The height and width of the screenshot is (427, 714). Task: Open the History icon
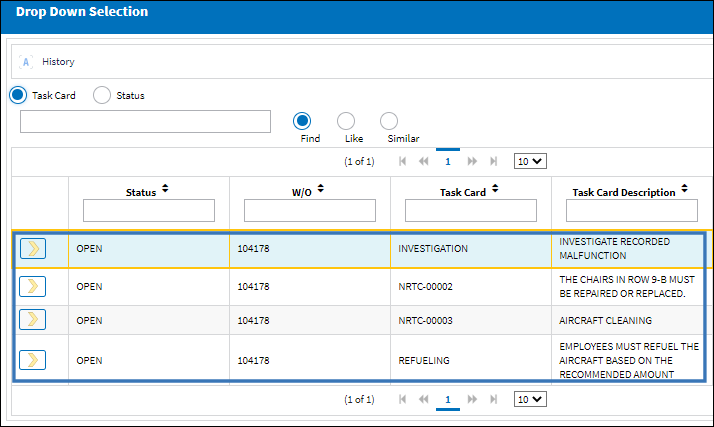click(x=26, y=62)
